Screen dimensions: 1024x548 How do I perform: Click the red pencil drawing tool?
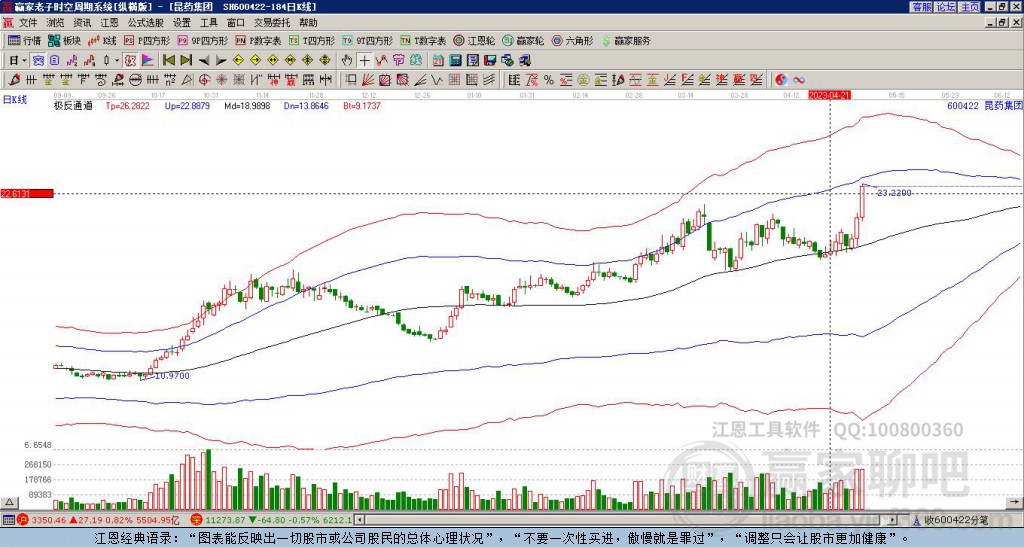click(12, 80)
